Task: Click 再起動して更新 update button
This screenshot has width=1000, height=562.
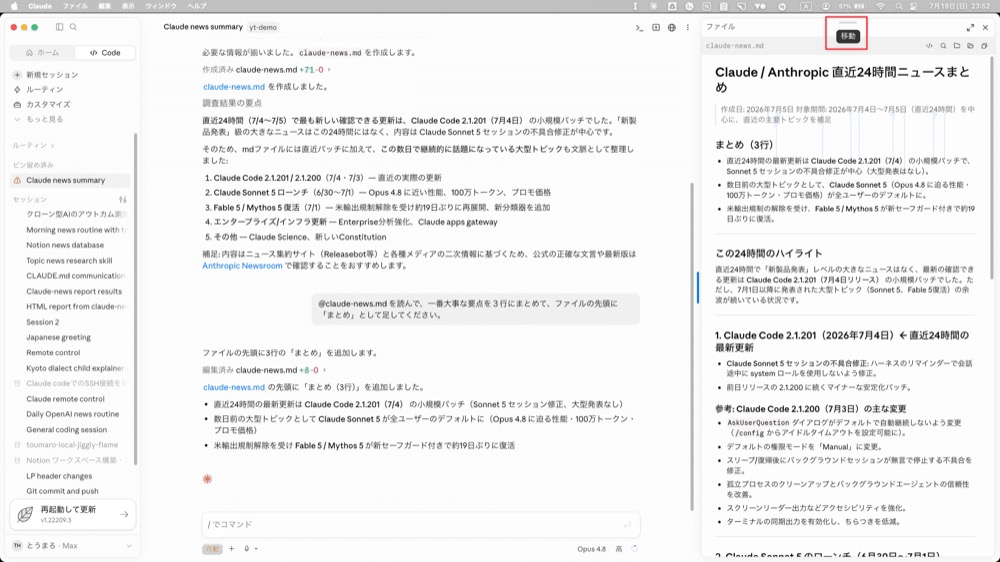Action: click(73, 514)
